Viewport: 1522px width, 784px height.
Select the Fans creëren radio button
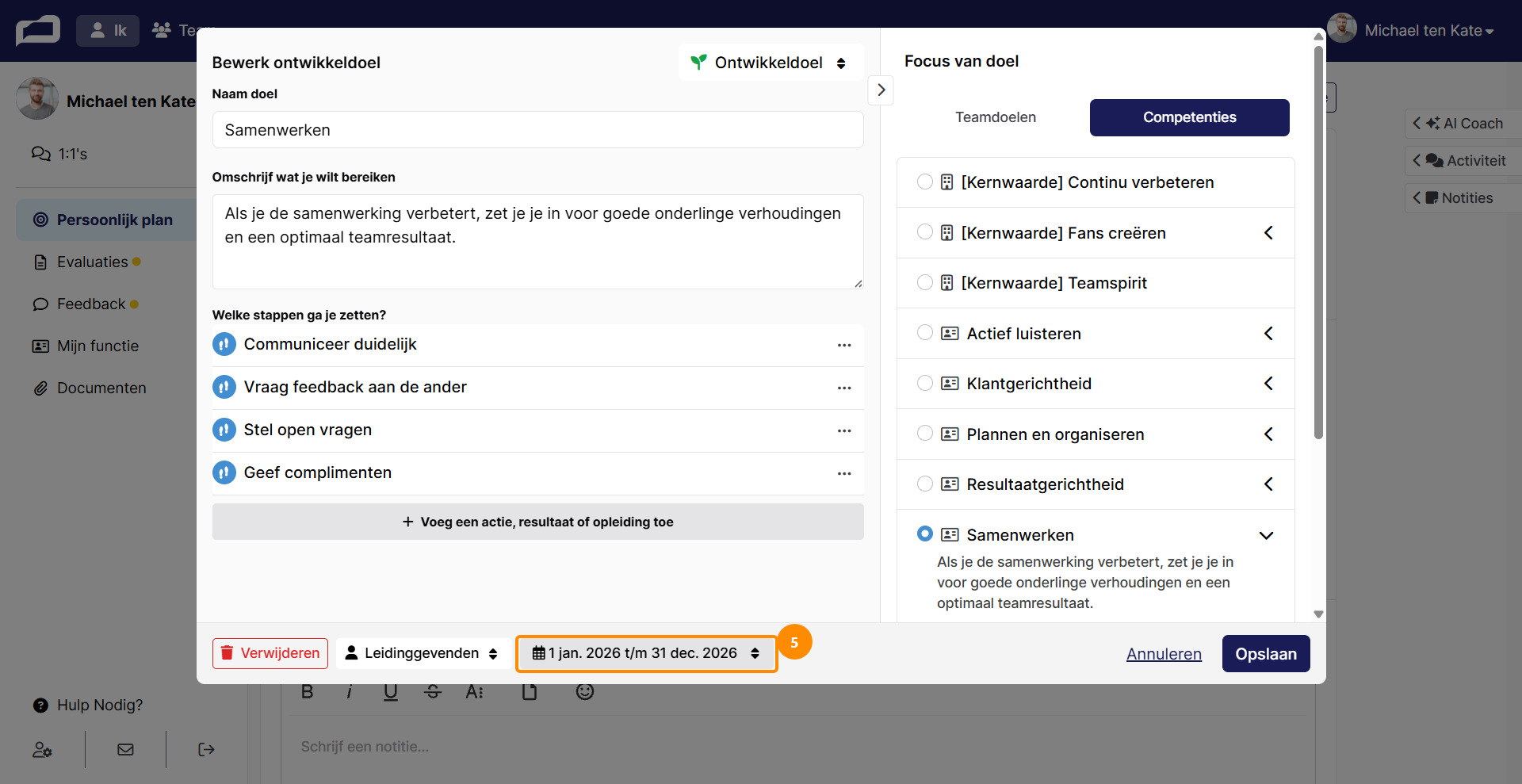click(924, 231)
